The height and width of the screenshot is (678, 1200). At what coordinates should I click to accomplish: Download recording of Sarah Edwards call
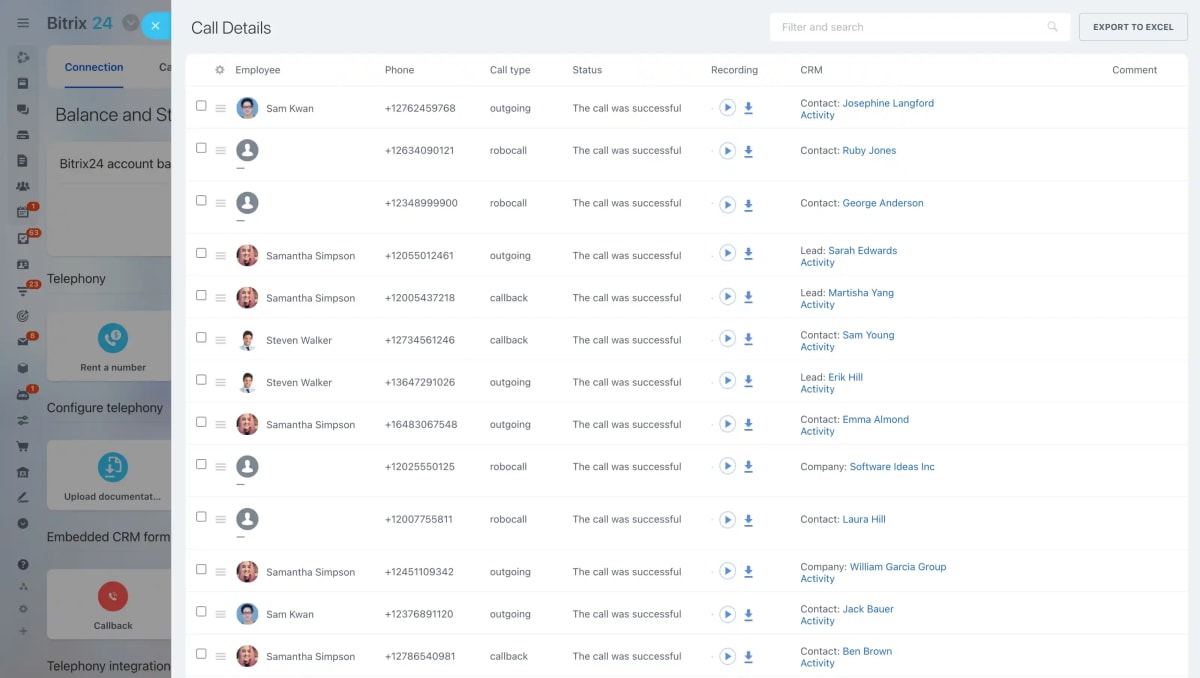point(748,256)
